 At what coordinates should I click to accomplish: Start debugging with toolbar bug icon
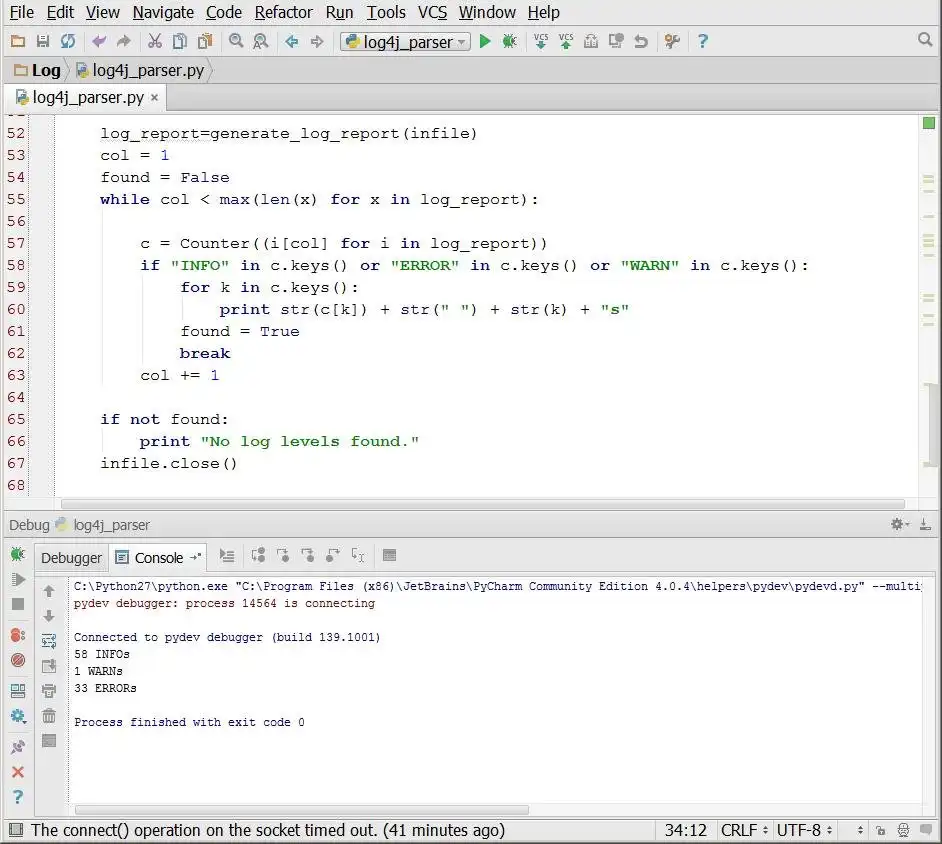pos(509,41)
